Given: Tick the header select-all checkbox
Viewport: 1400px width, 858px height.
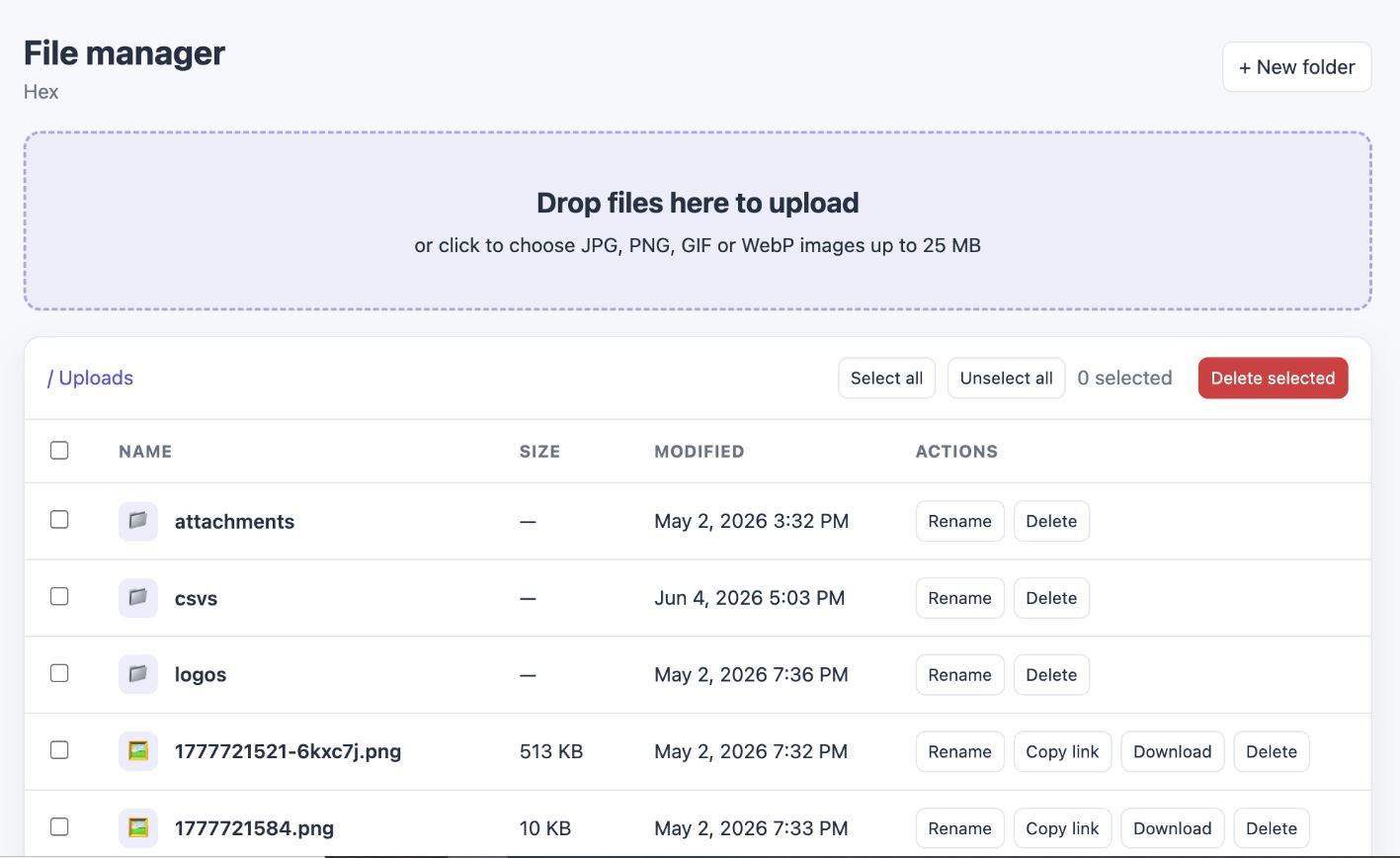Looking at the screenshot, I should click(59, 451).
